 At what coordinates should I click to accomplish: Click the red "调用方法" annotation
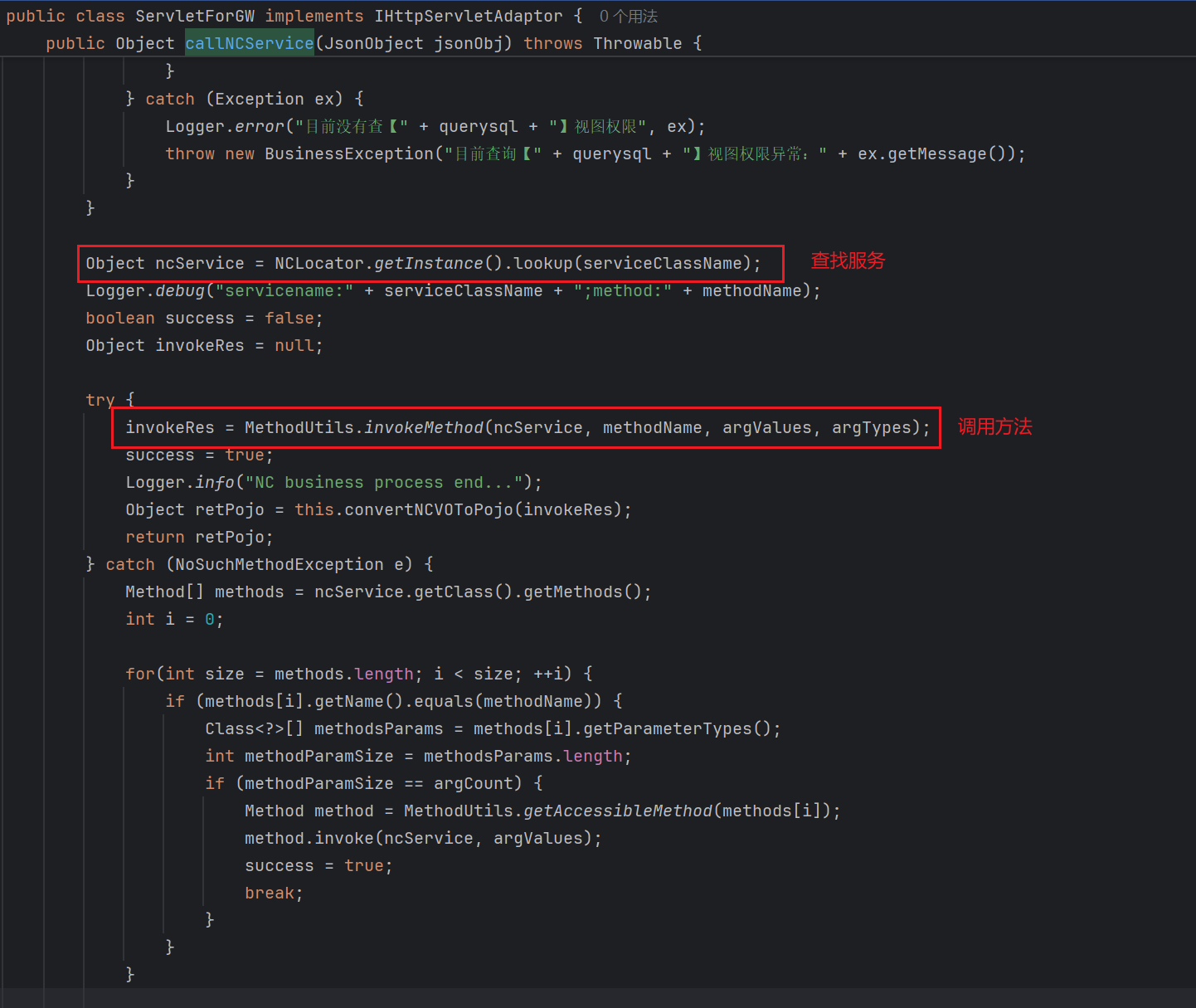click(x=994, y=426)
